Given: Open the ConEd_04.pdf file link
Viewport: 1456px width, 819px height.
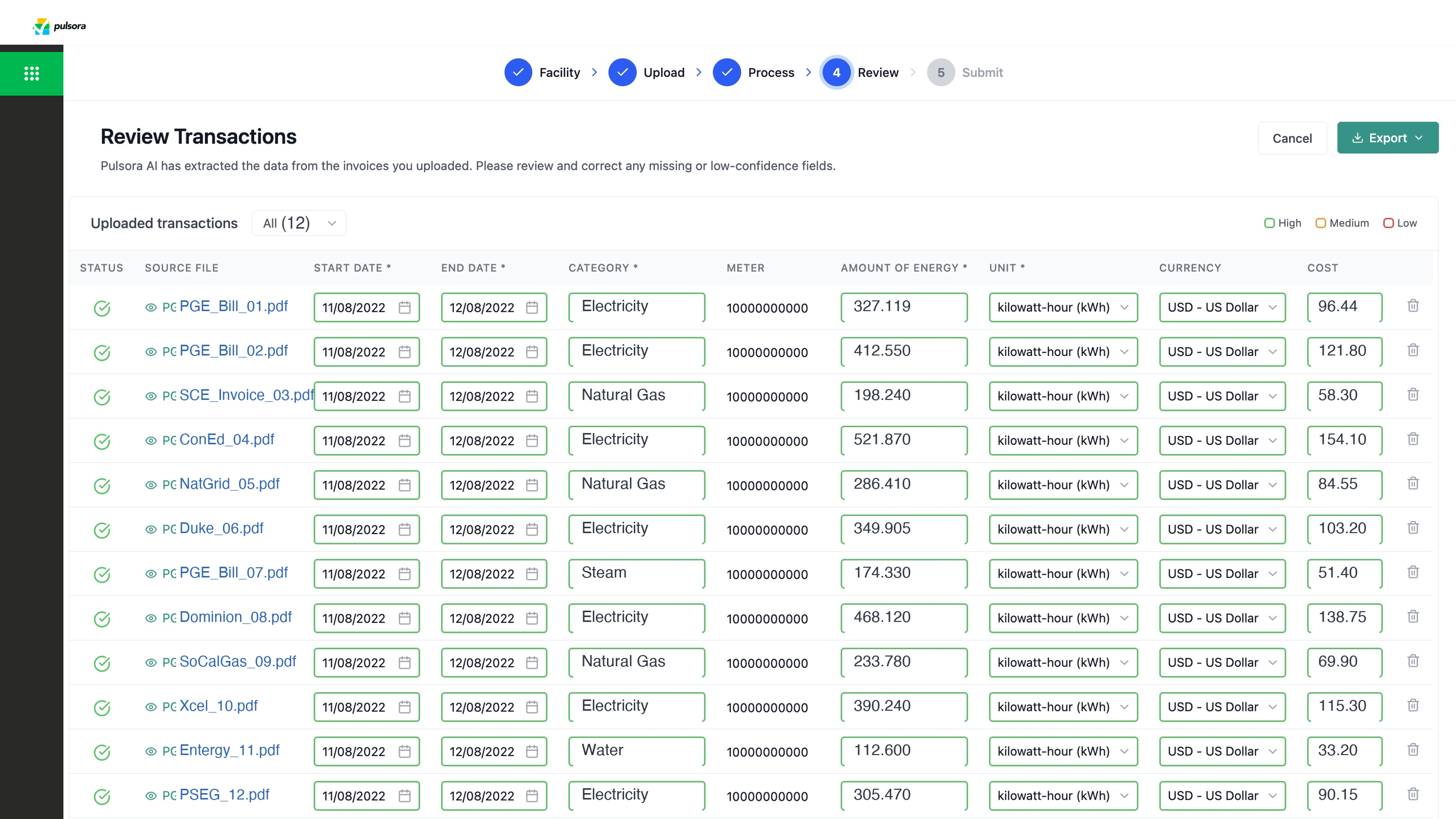Looking at the screenshot, I should click(x=226, y=439).
